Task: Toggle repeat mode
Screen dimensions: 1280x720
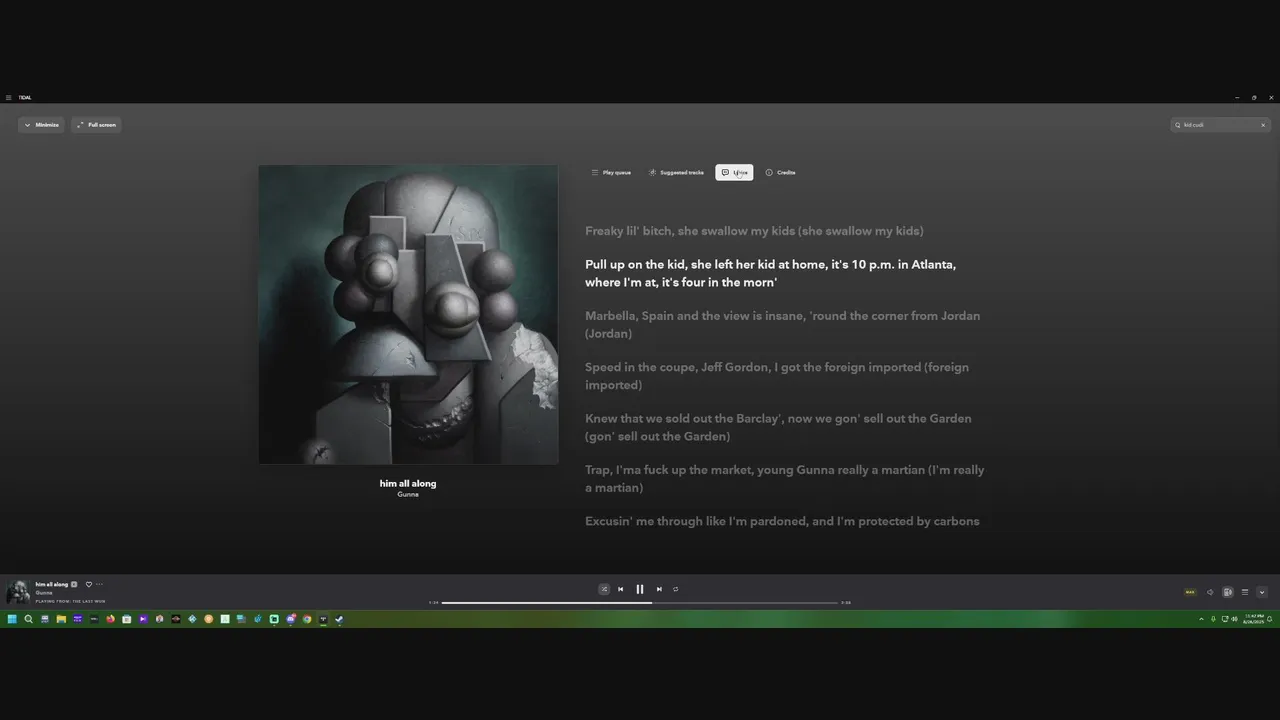Action: point(676,589)
